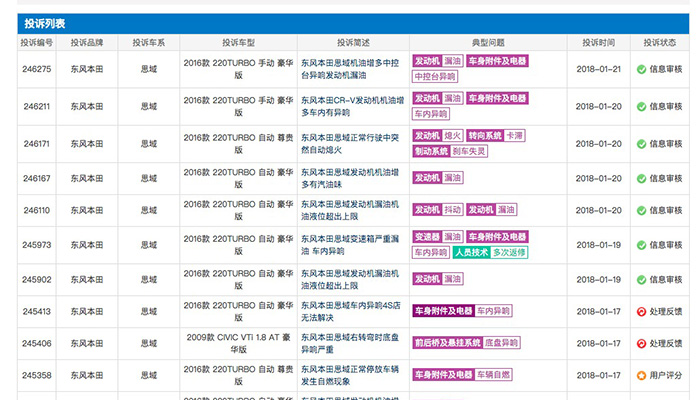Click complaint number 245406
The image size is (700, 400).
click(x=37, y=344)
